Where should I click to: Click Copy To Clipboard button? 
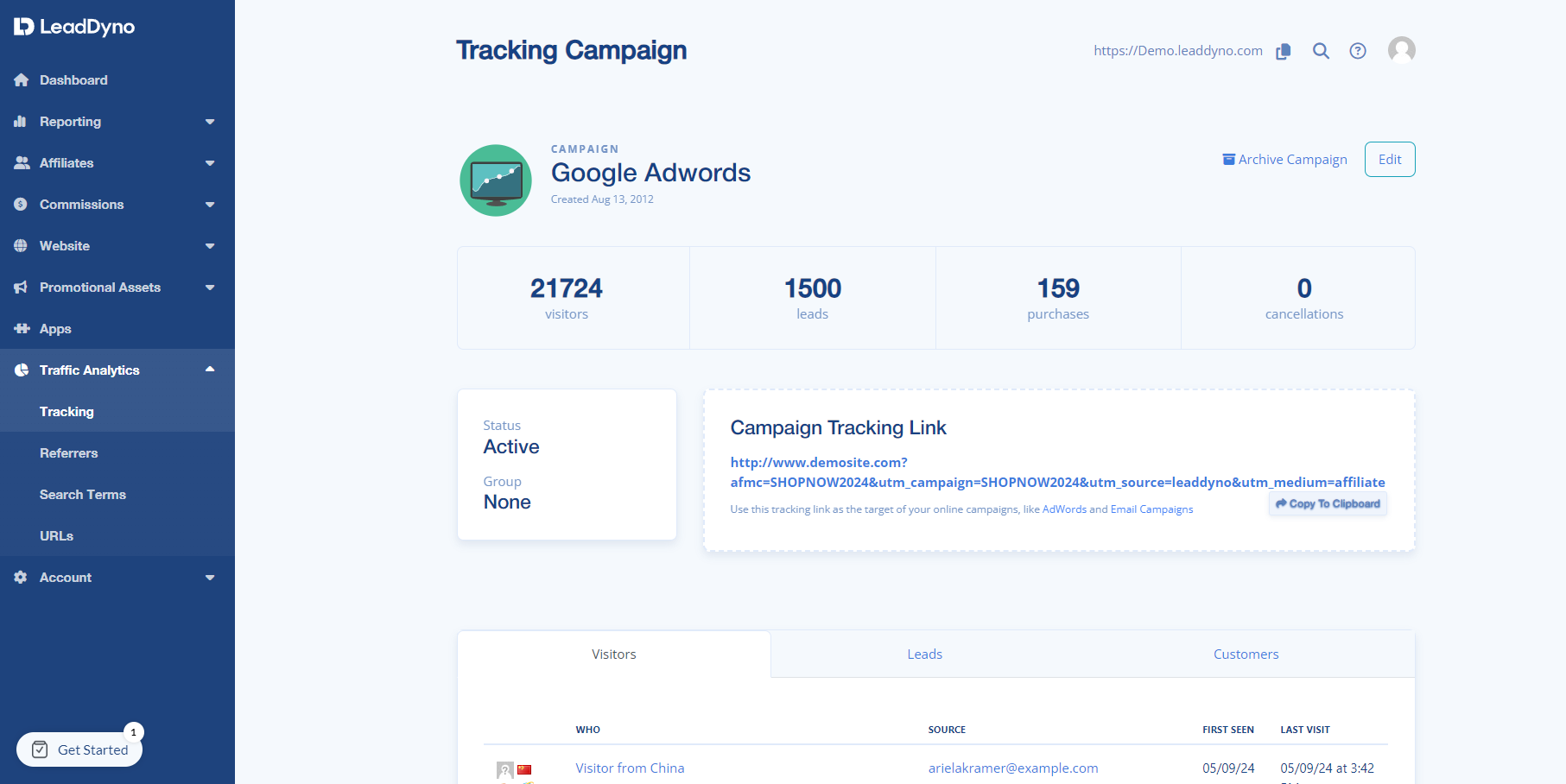[1328, 504]
